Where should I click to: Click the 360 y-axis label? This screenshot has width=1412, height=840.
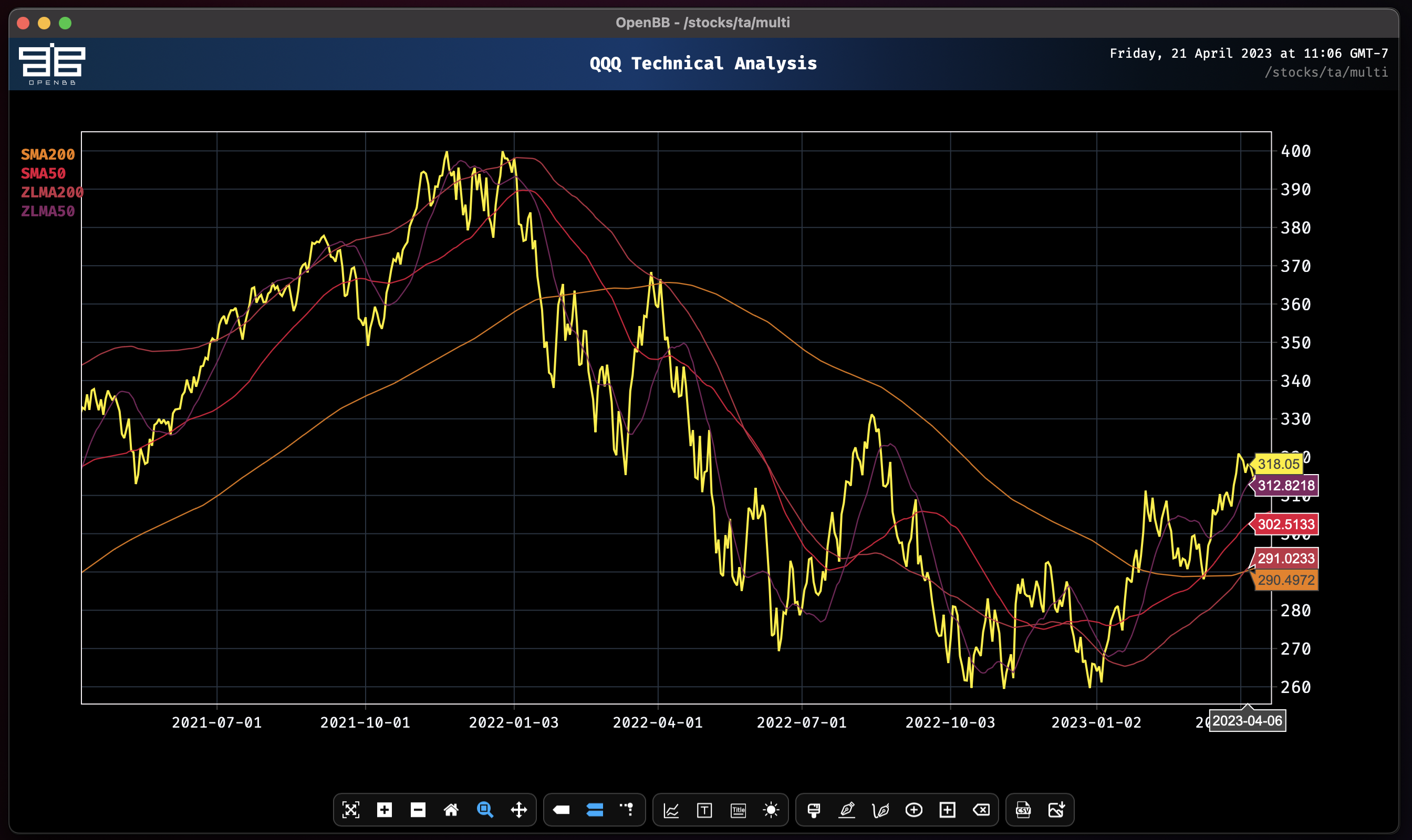point(1295,304)
